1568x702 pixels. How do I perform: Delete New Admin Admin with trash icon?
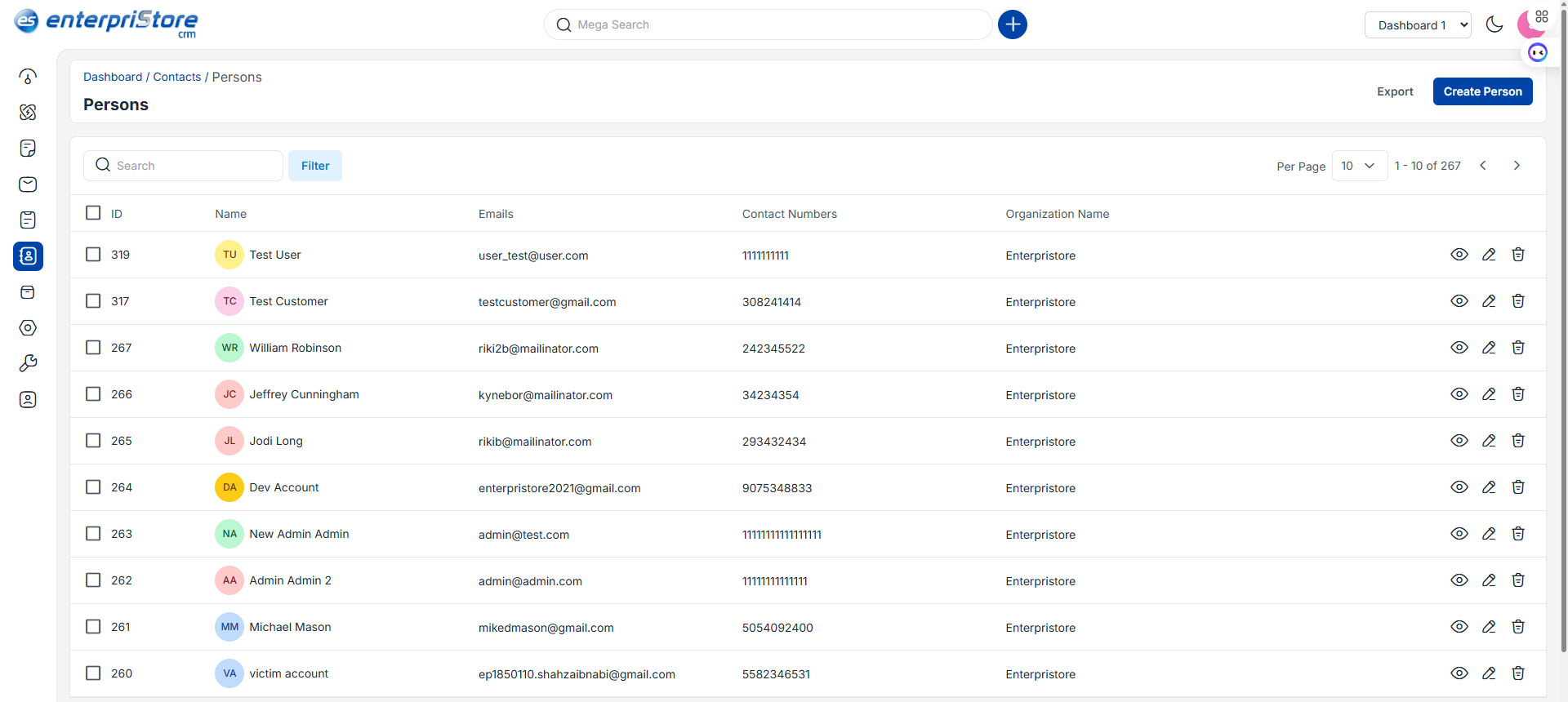click(1518, 534)
